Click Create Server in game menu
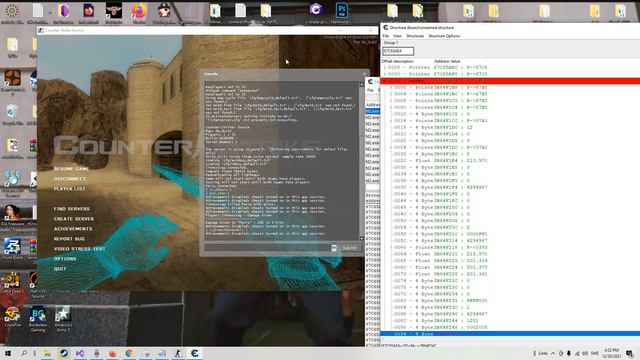This screenshot has width=640, height=360. 73,219
